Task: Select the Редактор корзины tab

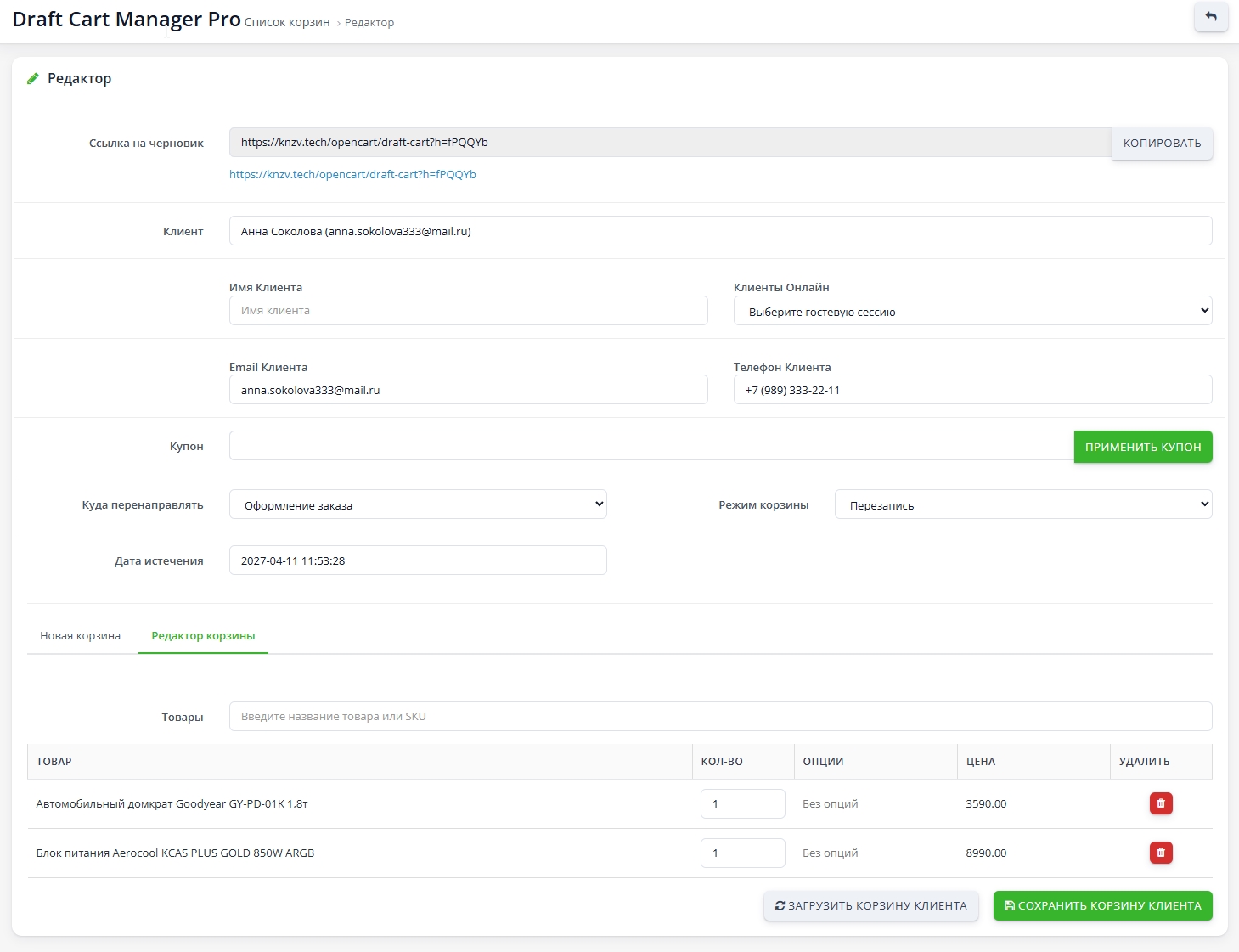Action: pyautogui.click(x=203, y=636)
